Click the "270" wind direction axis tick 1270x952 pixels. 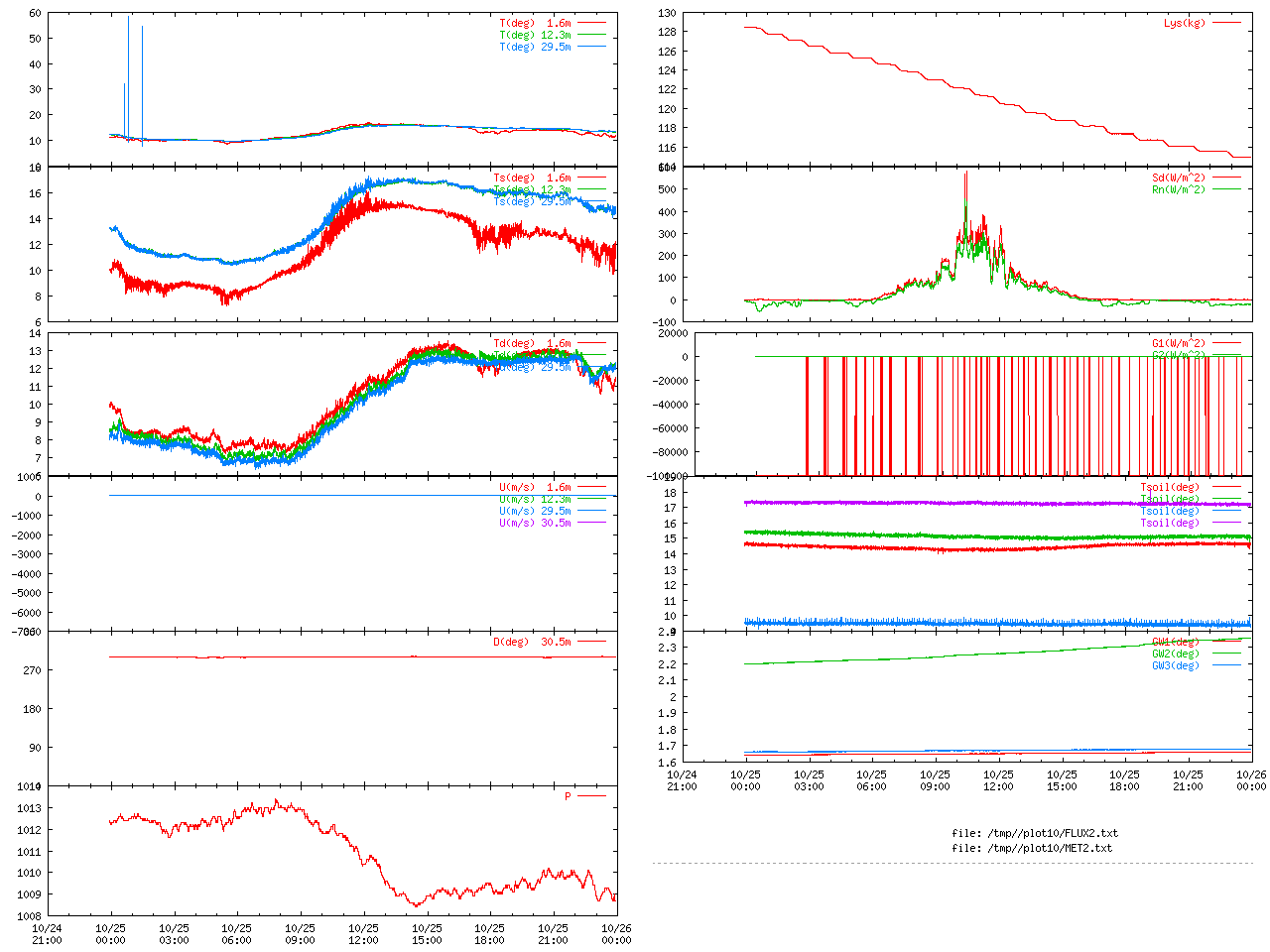32,670
